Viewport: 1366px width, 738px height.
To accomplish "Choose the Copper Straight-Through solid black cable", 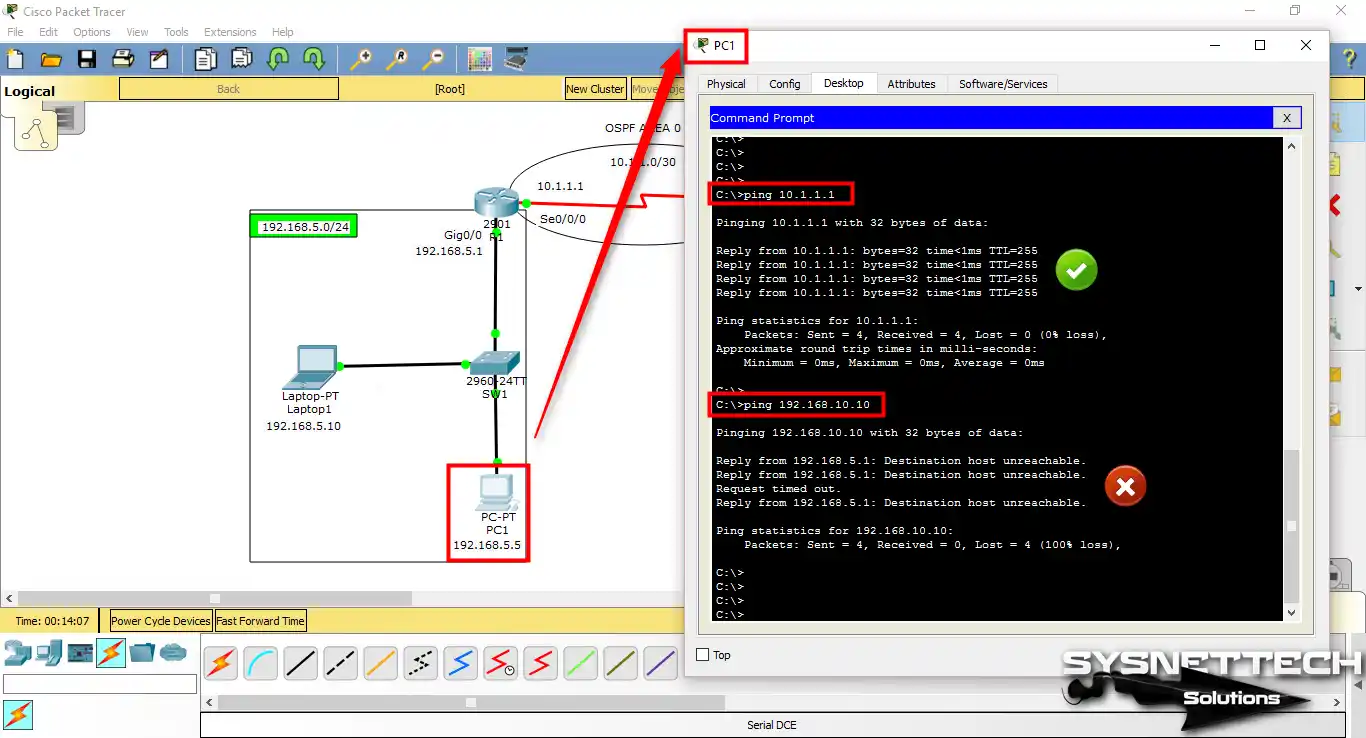I will 300,663.
